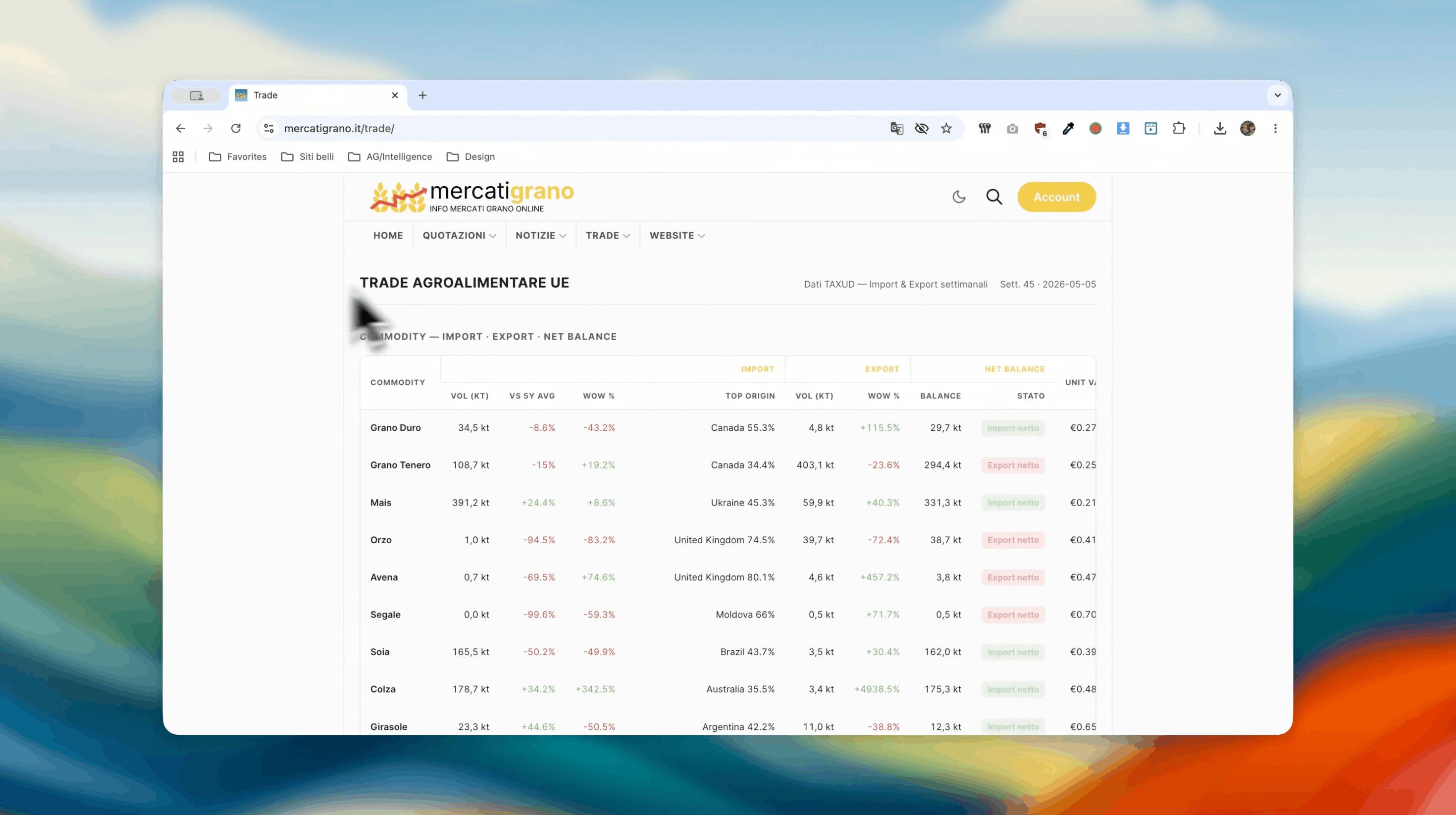Click the yellow Account button

tap(1056, 197)
